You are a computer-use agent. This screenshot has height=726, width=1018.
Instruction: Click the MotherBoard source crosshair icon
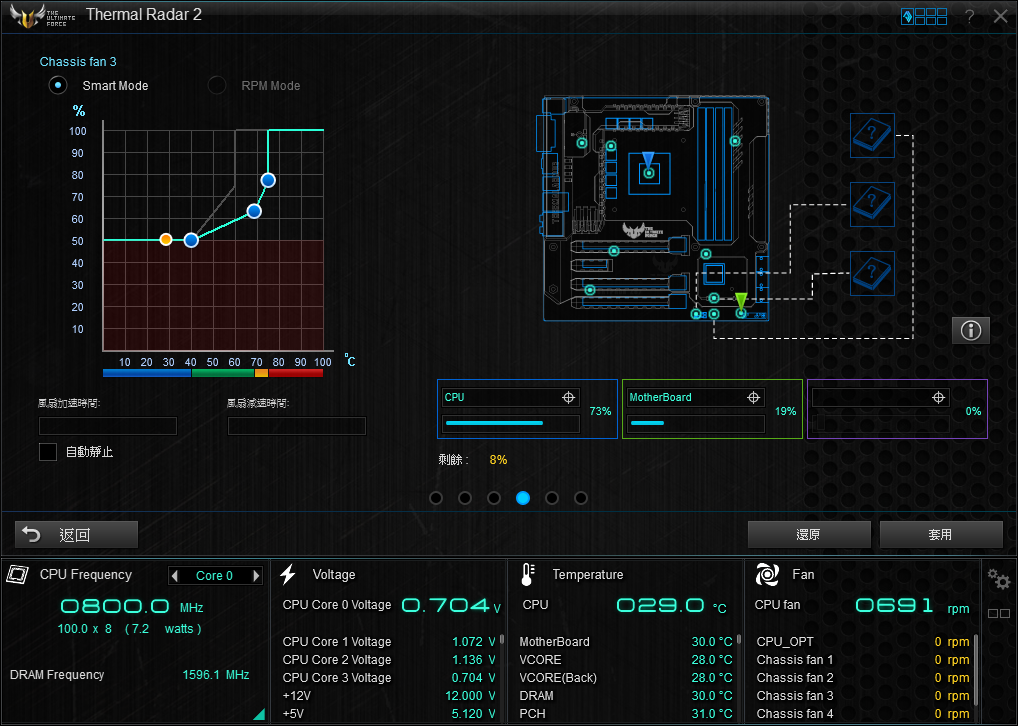pos(754,397)
